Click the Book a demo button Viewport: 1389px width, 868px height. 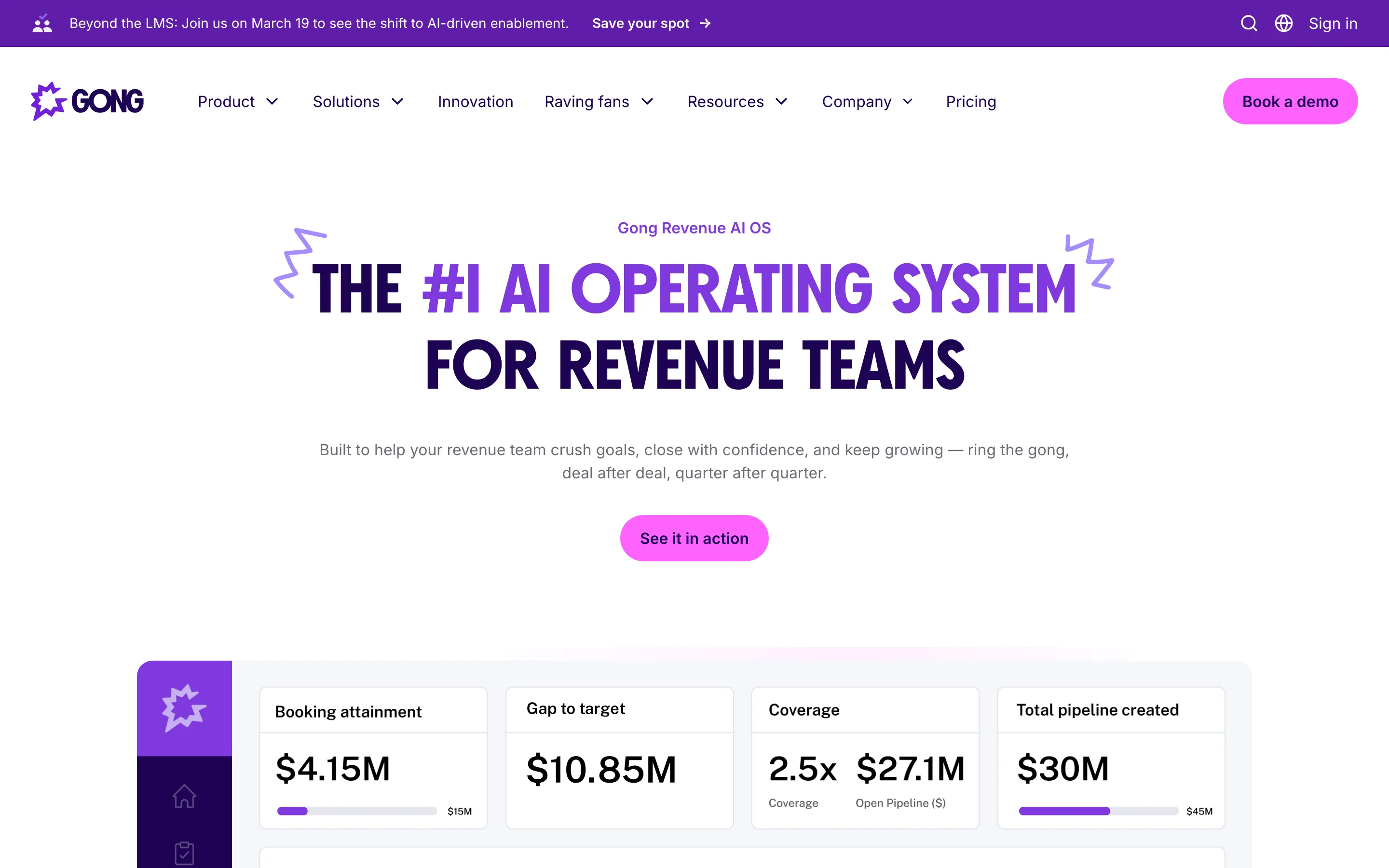point(1290,102)
